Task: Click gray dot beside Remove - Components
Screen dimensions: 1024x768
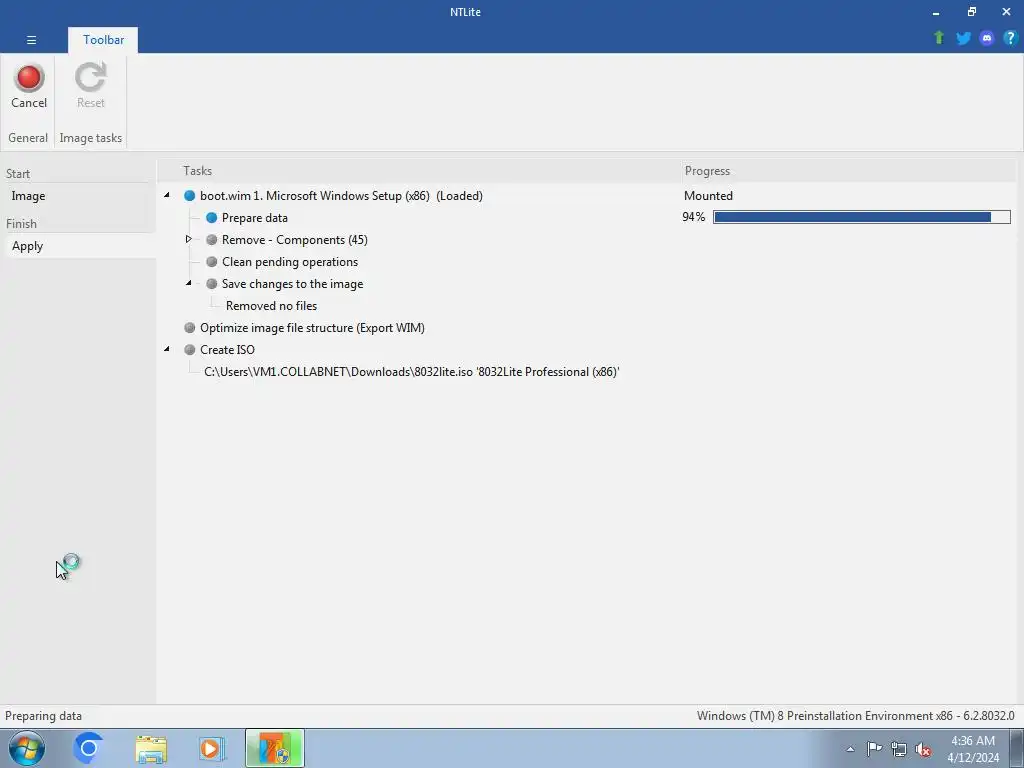Action: tap(212, 240)
